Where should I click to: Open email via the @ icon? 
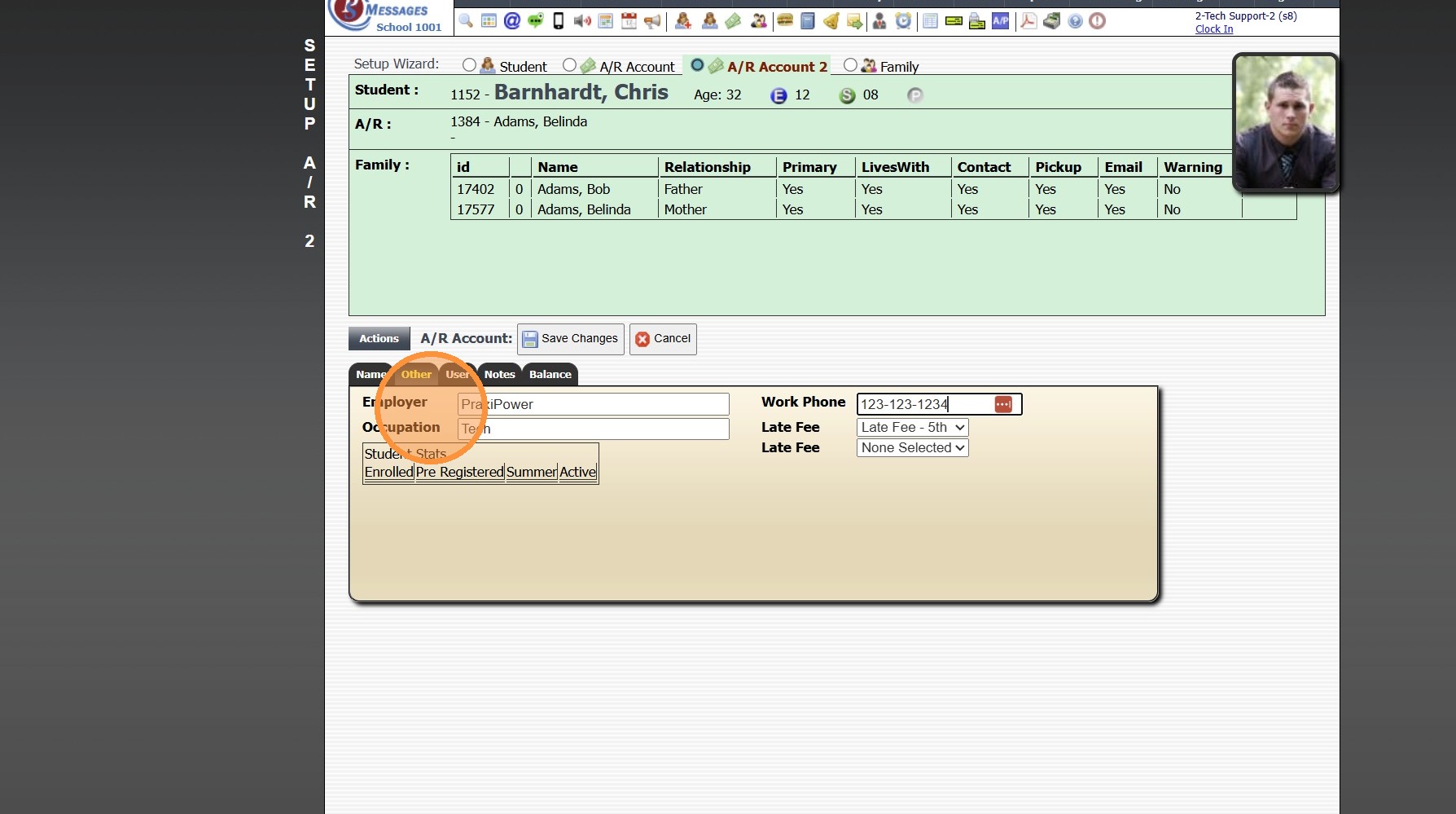point(511,21)
